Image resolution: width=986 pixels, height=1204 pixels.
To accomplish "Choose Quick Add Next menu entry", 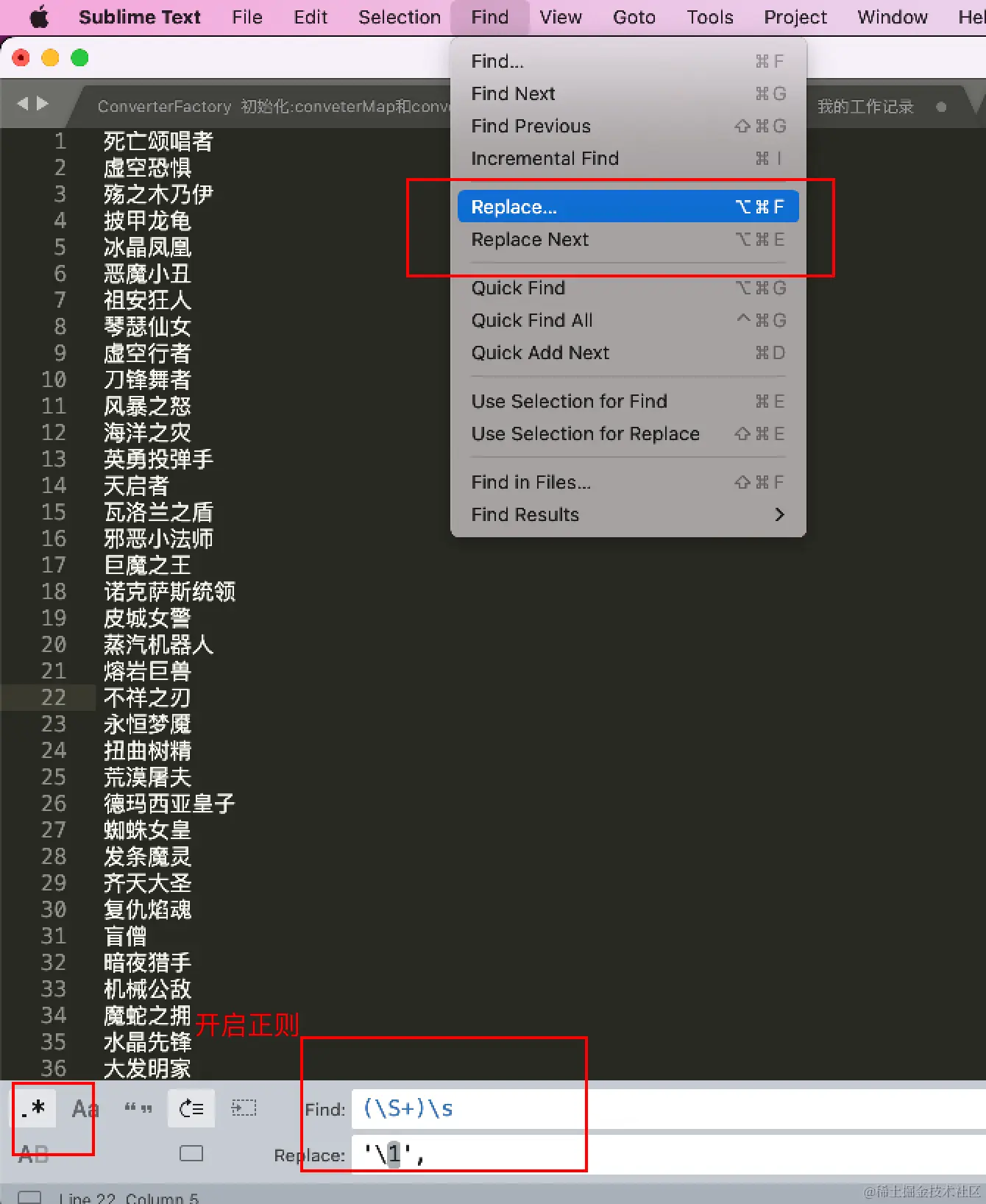I will (628, 353).
